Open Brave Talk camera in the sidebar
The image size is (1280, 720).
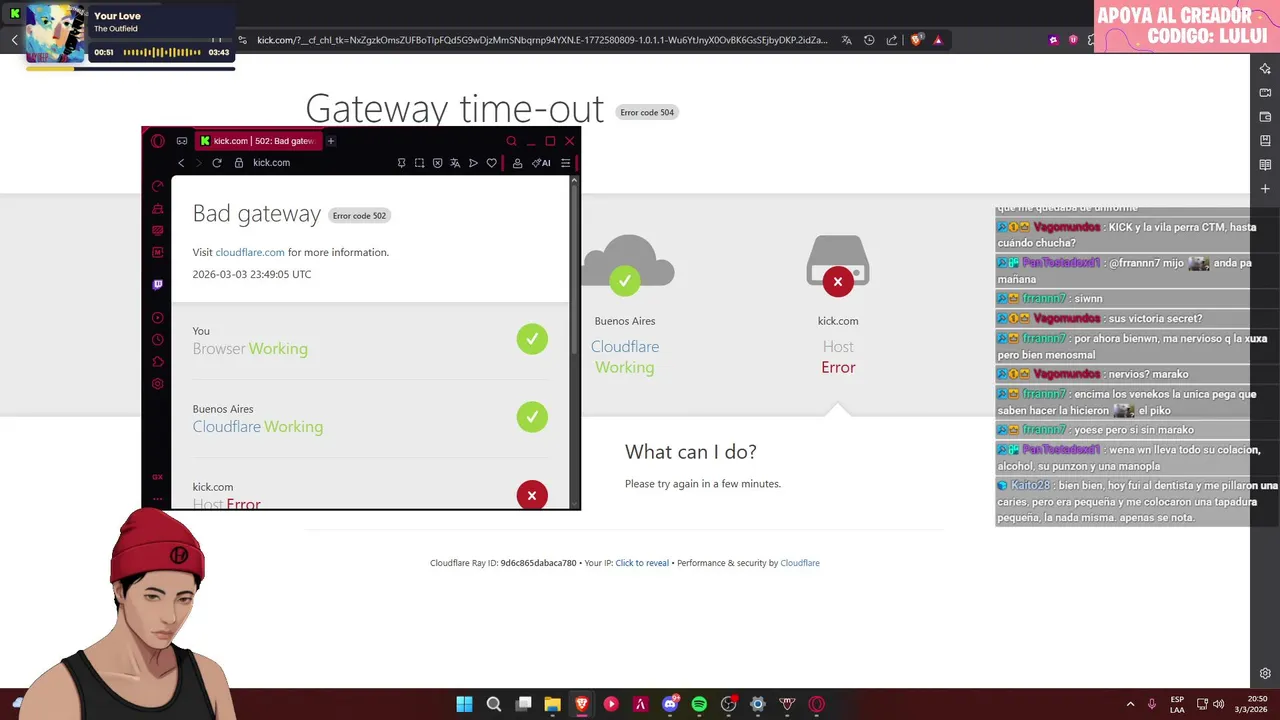[x=1265, y=93]
